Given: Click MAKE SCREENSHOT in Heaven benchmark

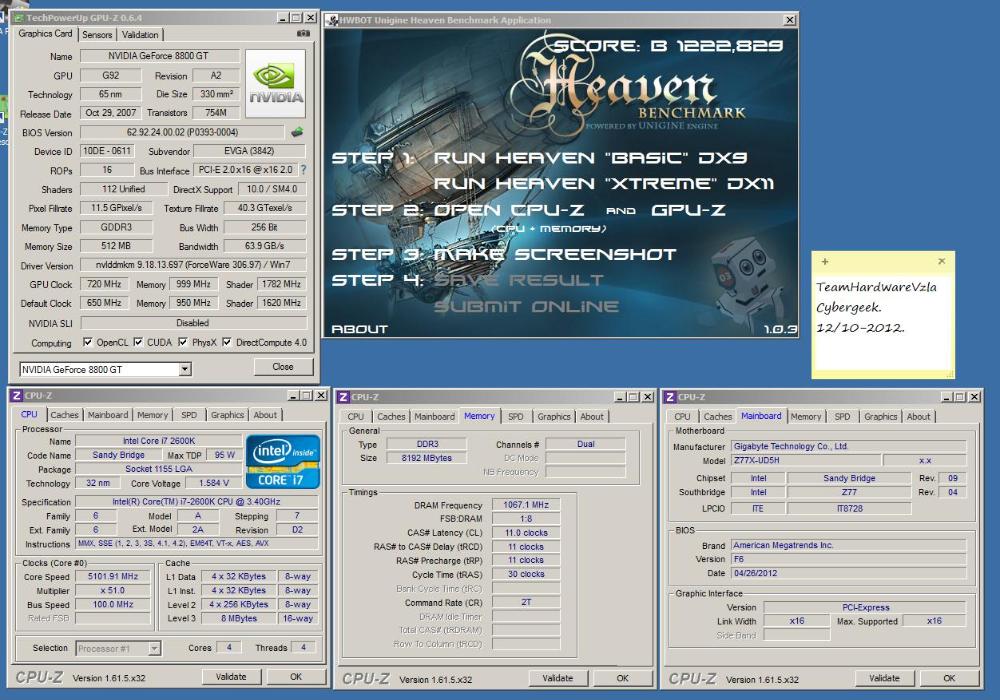Looking at the screenshot, I should (x=555, y=254).
